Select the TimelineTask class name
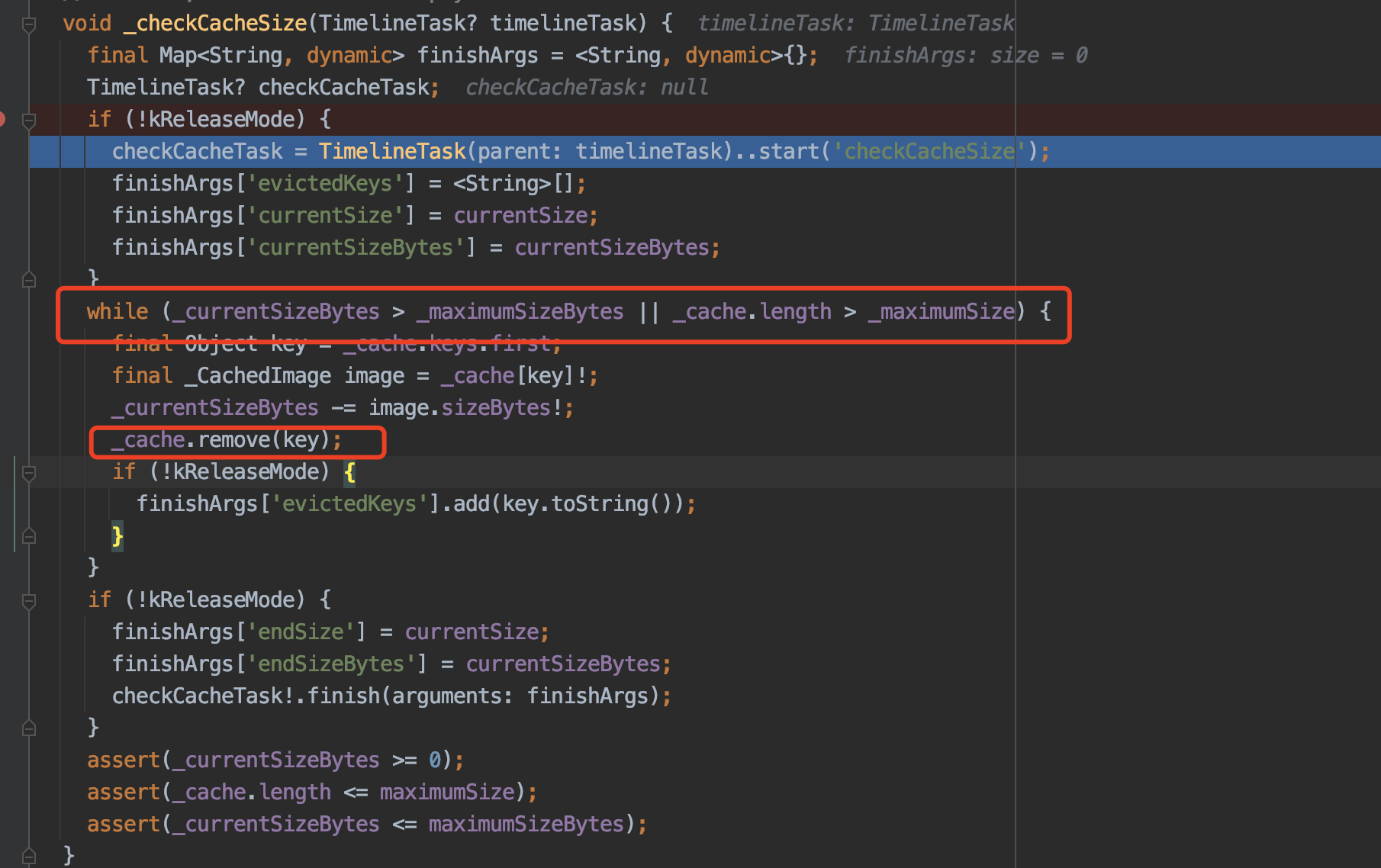This screenshot has width=1381, height=868. click(391, 151)
